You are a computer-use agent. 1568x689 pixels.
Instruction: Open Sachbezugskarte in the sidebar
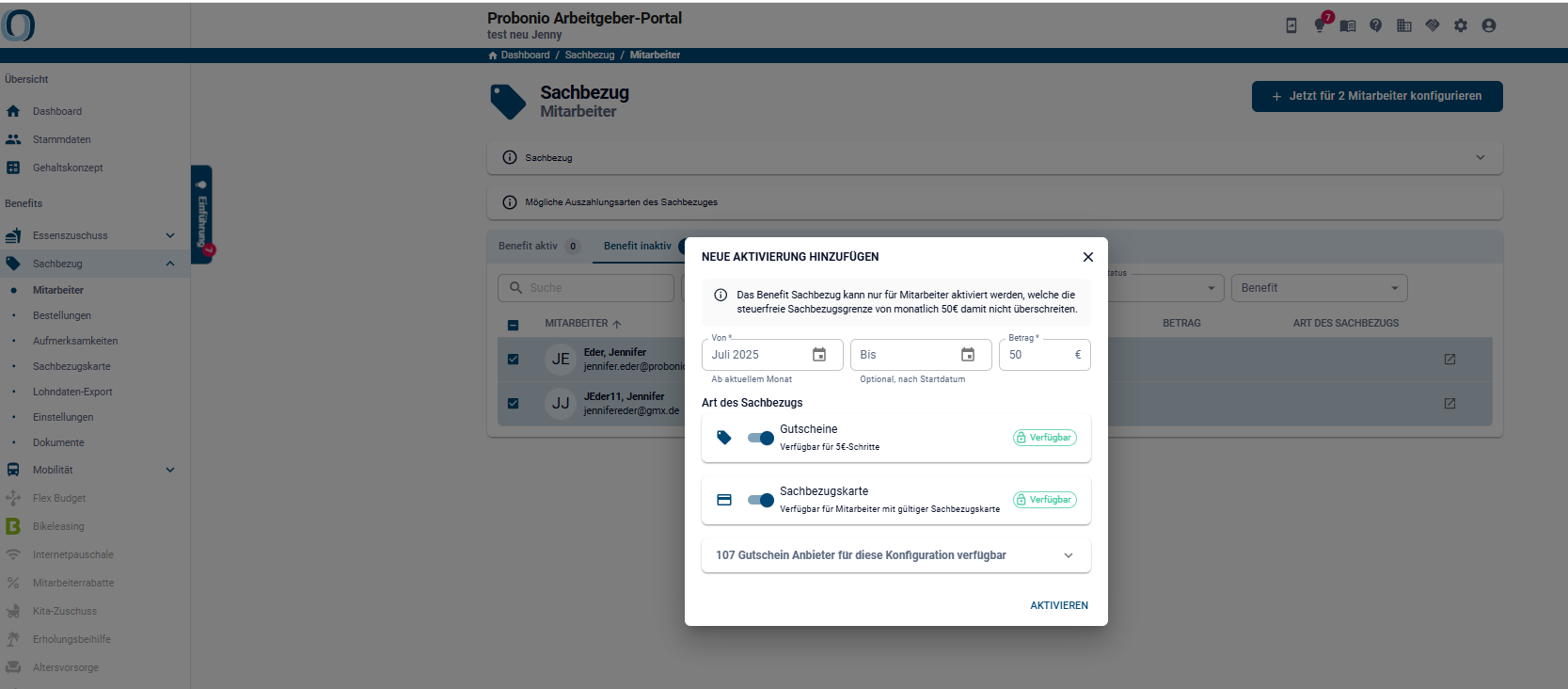coord(71,366)
